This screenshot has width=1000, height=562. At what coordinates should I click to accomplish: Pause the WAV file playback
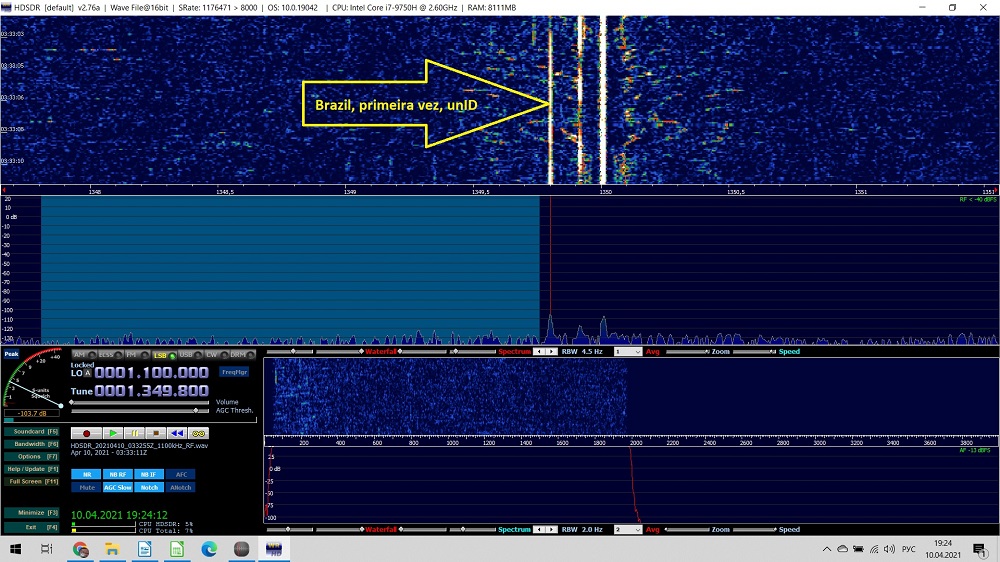point(133,433)
